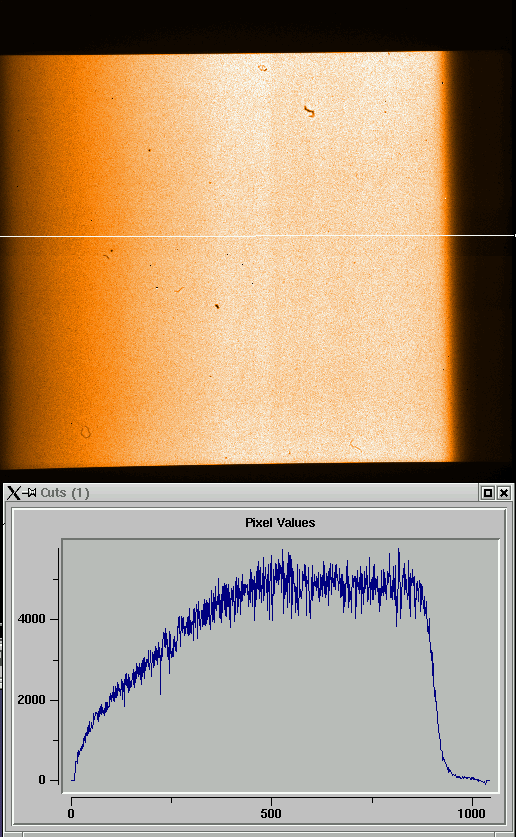Open the X window menu icon
The width and height of the screenshot is (516, 837).
tap(14, 493)
